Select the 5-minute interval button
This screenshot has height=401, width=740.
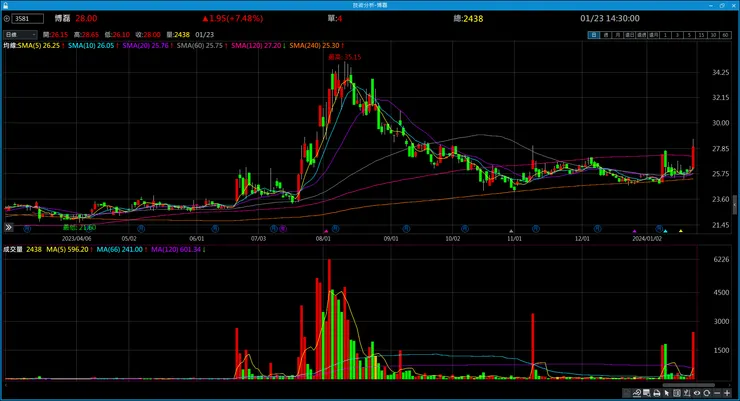tap(690, 35)
